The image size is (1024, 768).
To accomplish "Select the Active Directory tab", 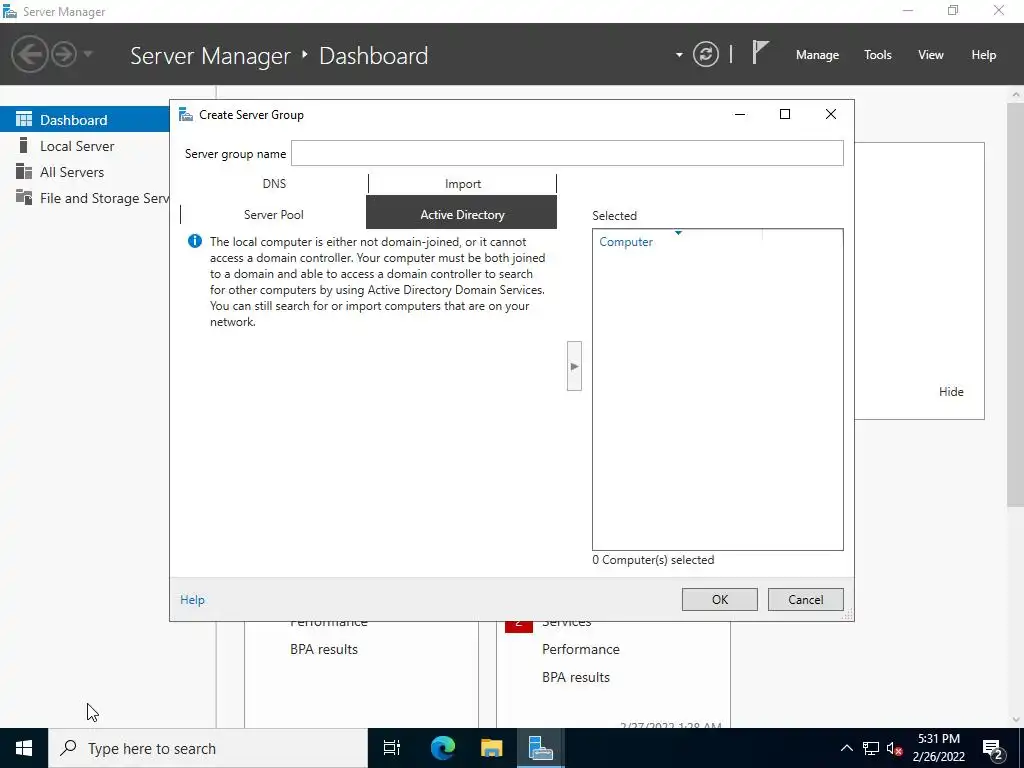I will pos(462,214).
